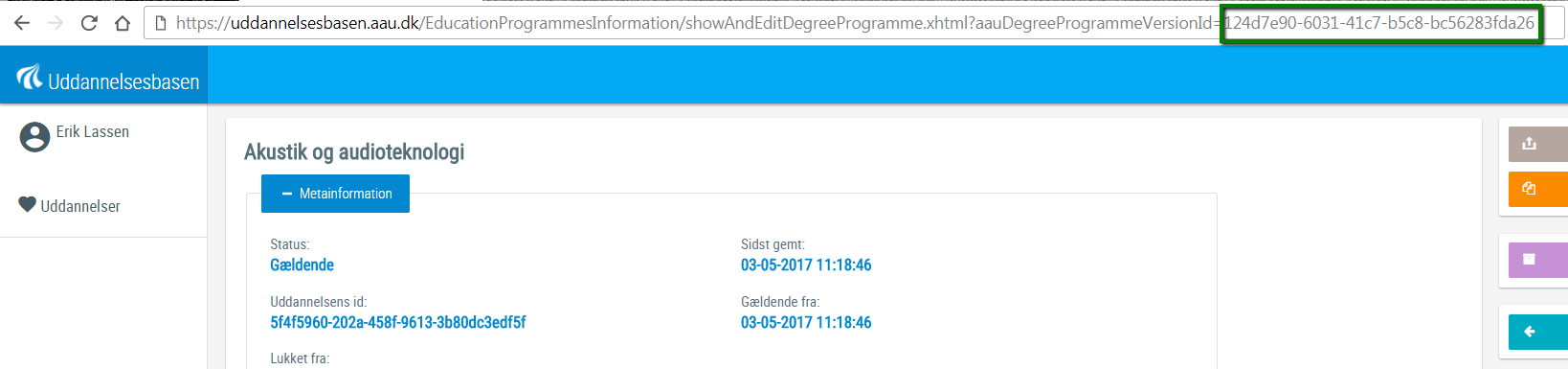Click the teal back arrow button
The height and width of the screenshot is (369, 1568).
1537,332
